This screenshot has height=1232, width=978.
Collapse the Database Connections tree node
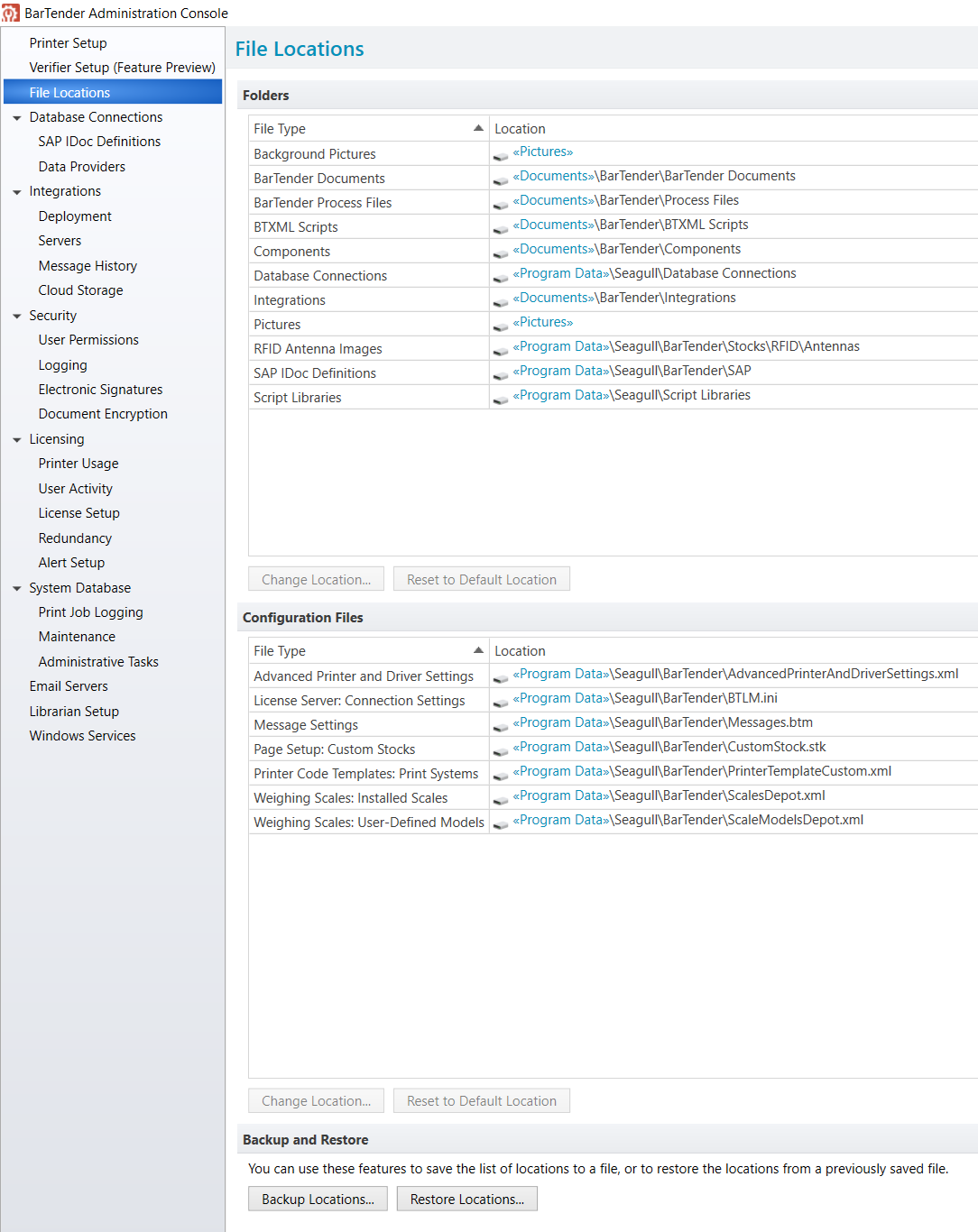pyautogui.click(x=16, y=118)
